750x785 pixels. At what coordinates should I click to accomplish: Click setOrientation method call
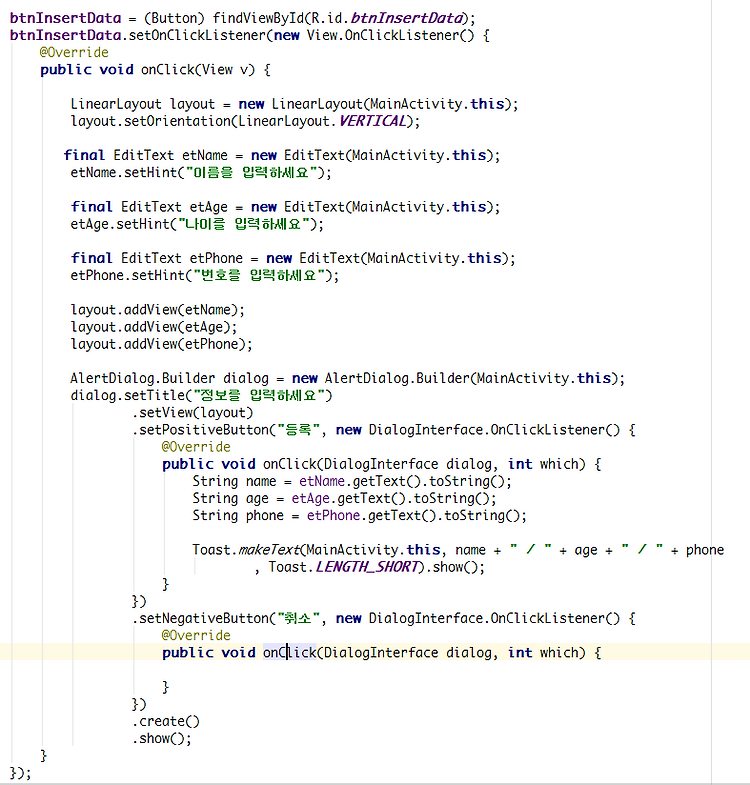click(x=177, y=121)
